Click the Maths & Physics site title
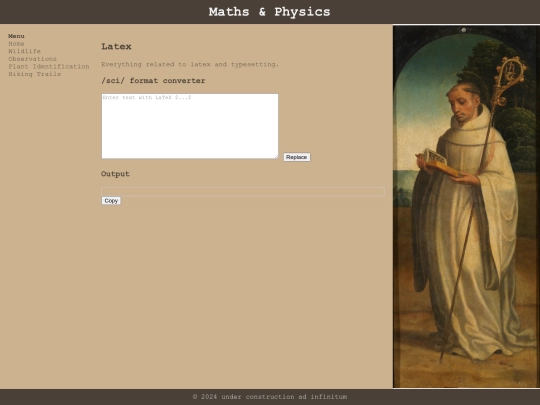Image resolution: width=540 pixels, height=405 pixels. pyautogui.click(x=270, y=12)
